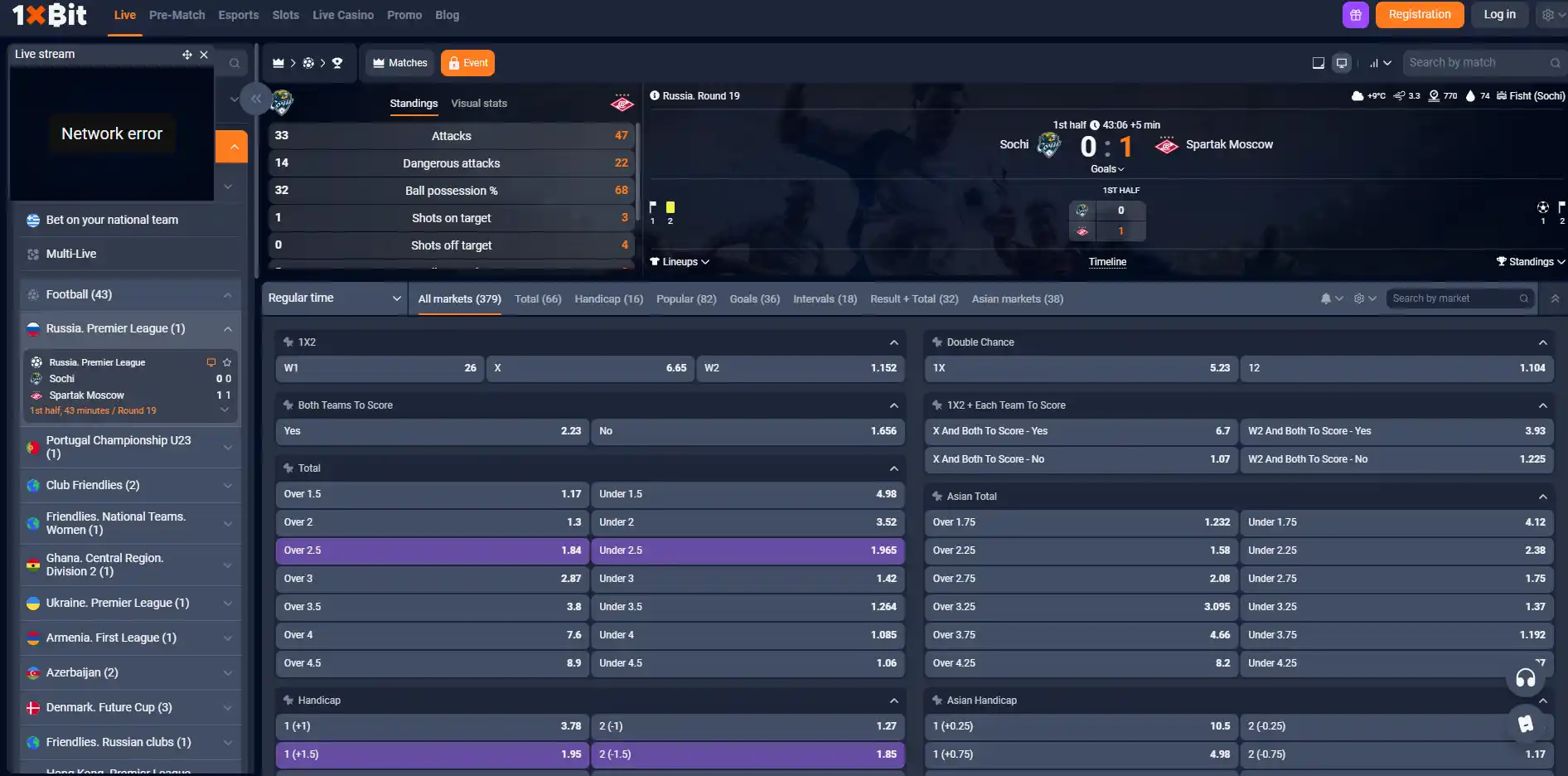1568x776 pixels.
Task: Pin the Asian Total market
Action: tap(937, 497)
